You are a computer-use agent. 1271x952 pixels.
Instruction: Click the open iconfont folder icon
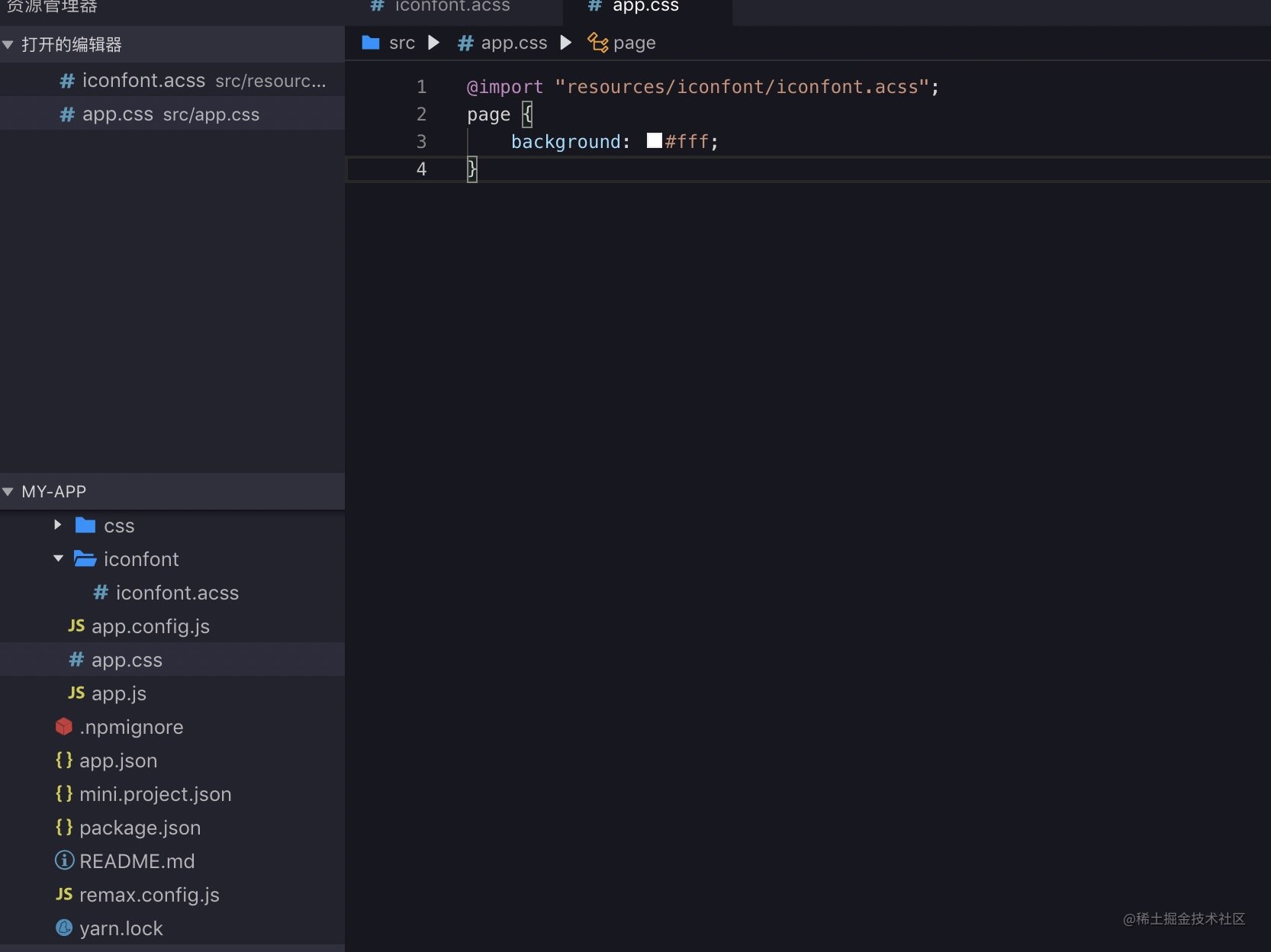click(x=85, y=559)
